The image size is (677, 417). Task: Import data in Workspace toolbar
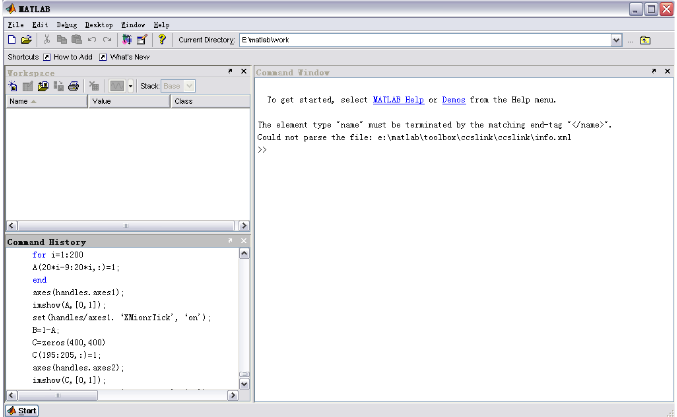43,86
